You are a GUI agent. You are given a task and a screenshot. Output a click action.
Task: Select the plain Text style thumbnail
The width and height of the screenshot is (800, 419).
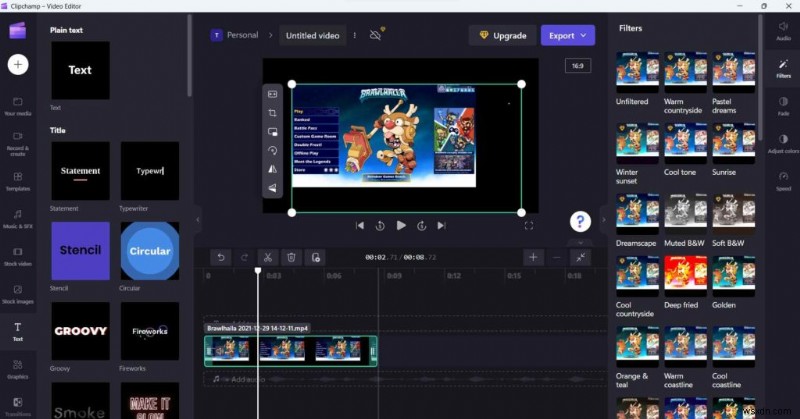(x=80, y=70)
